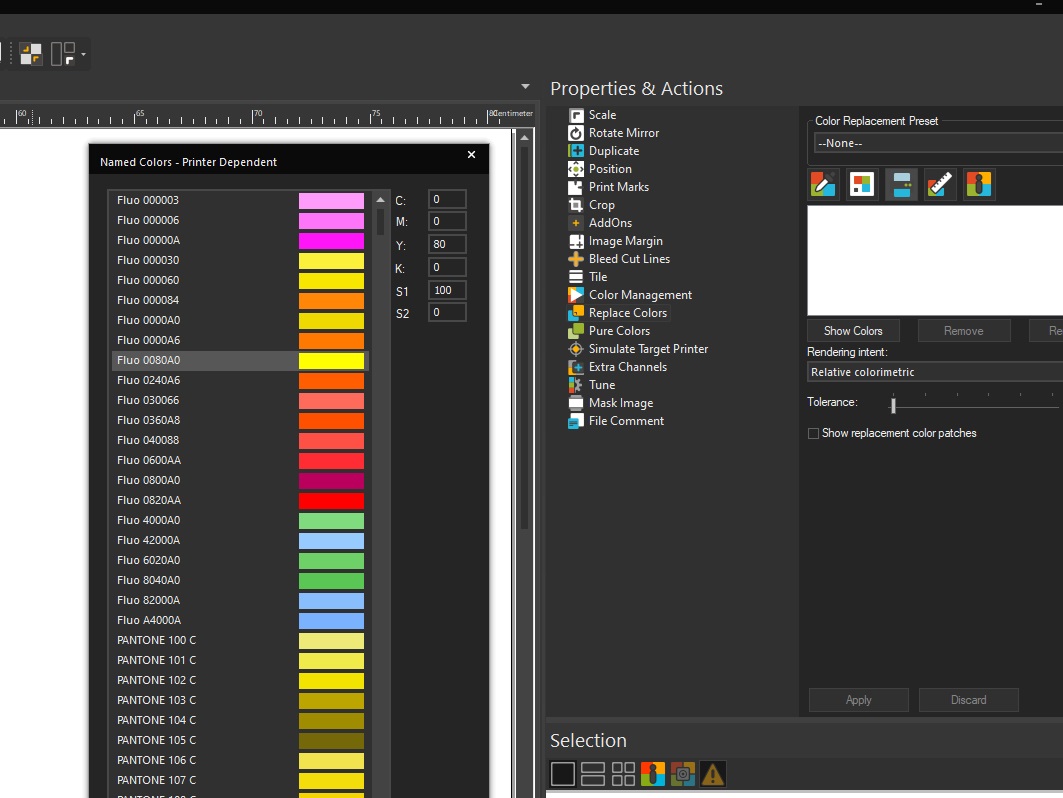This screenshot has height=798, width=1063.
Task: Pick the Fluo 0820AA red swatch
Action: [332, 500]
